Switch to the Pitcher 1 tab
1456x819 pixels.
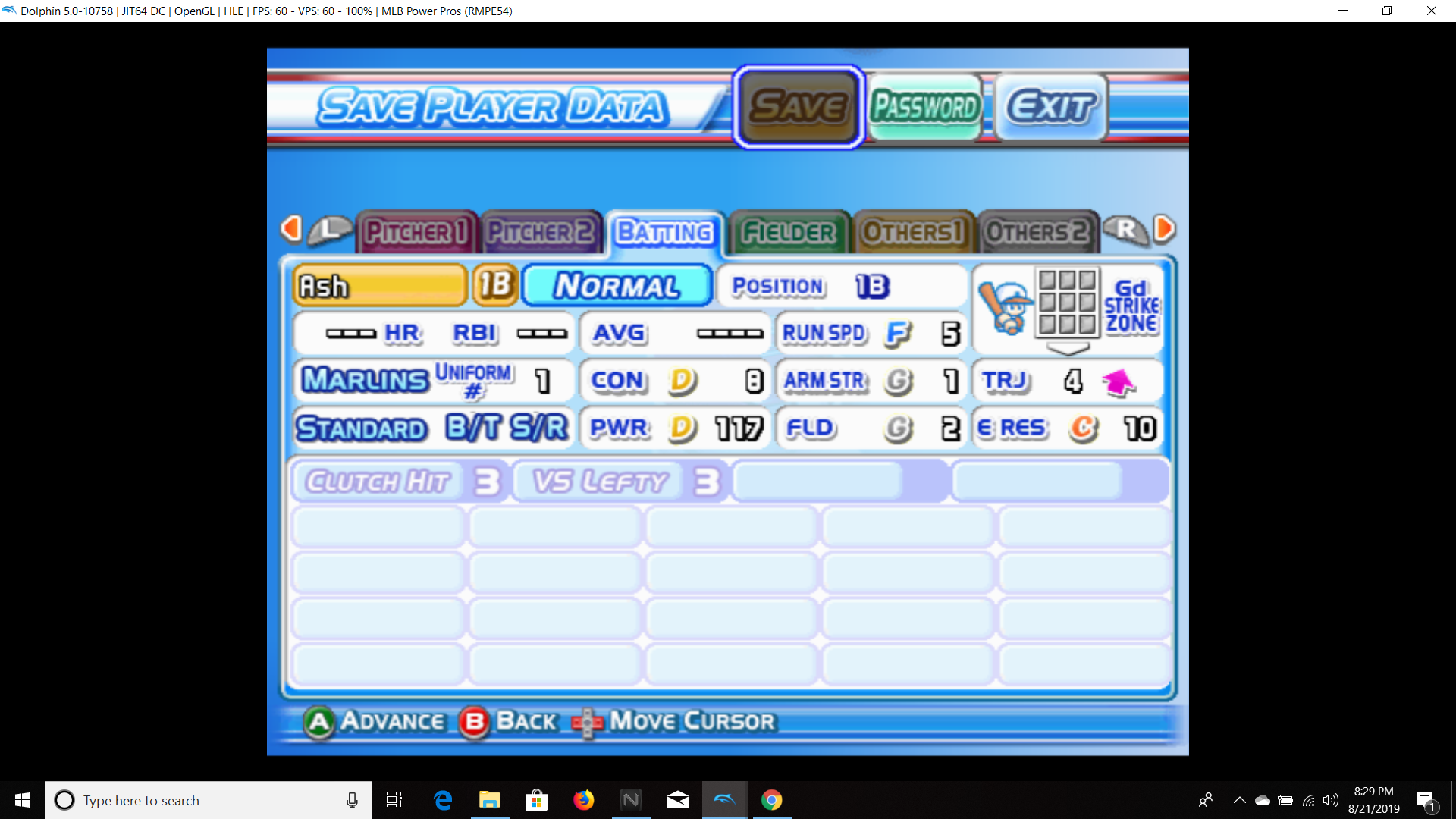tap(416, 232)
